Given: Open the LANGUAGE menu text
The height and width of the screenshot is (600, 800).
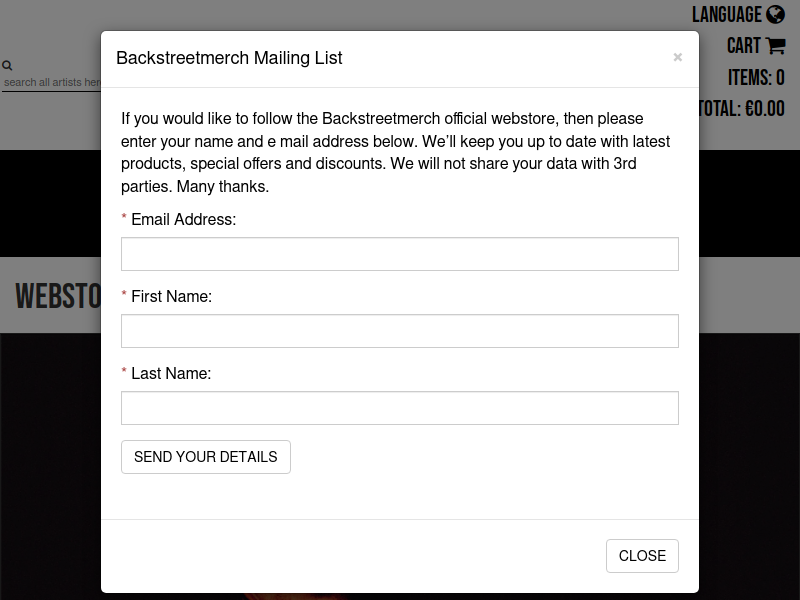Looking at the screenshot, I should pos(727,14).
